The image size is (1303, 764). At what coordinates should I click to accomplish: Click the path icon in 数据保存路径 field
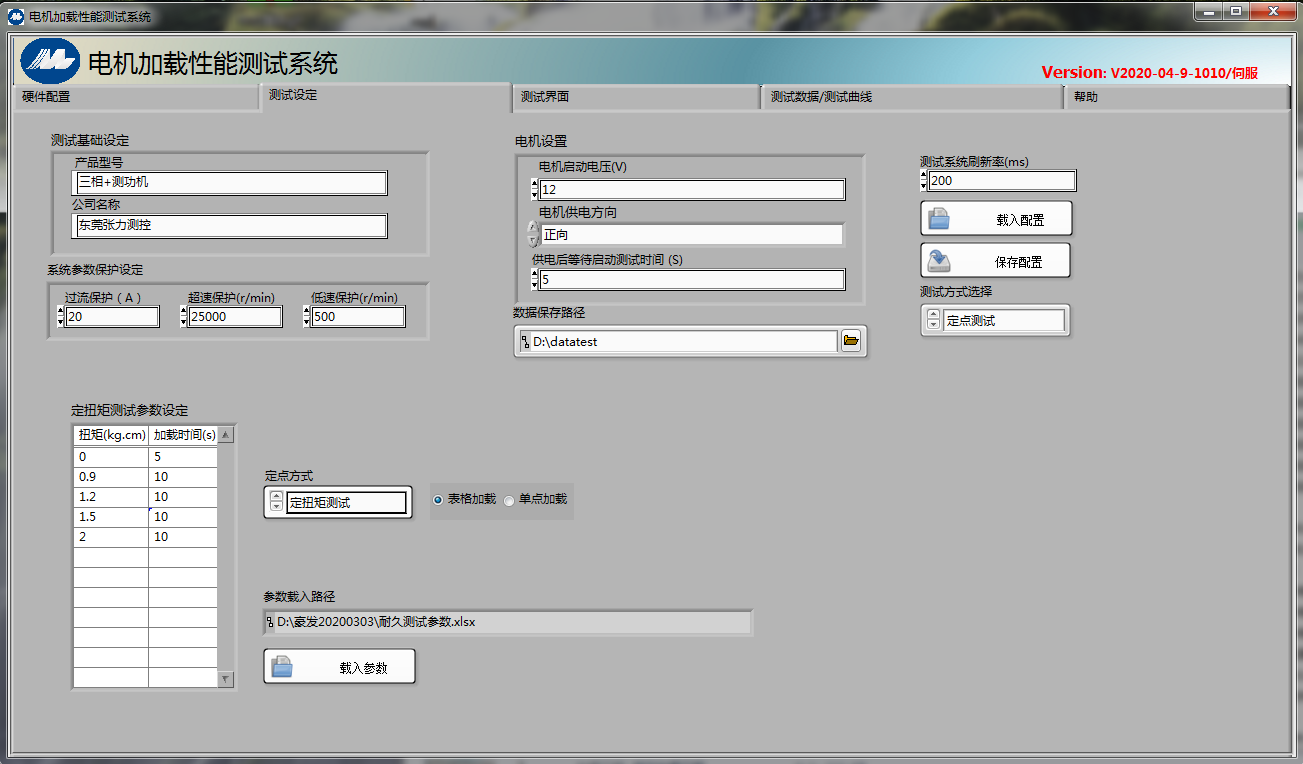coord(525,342)
